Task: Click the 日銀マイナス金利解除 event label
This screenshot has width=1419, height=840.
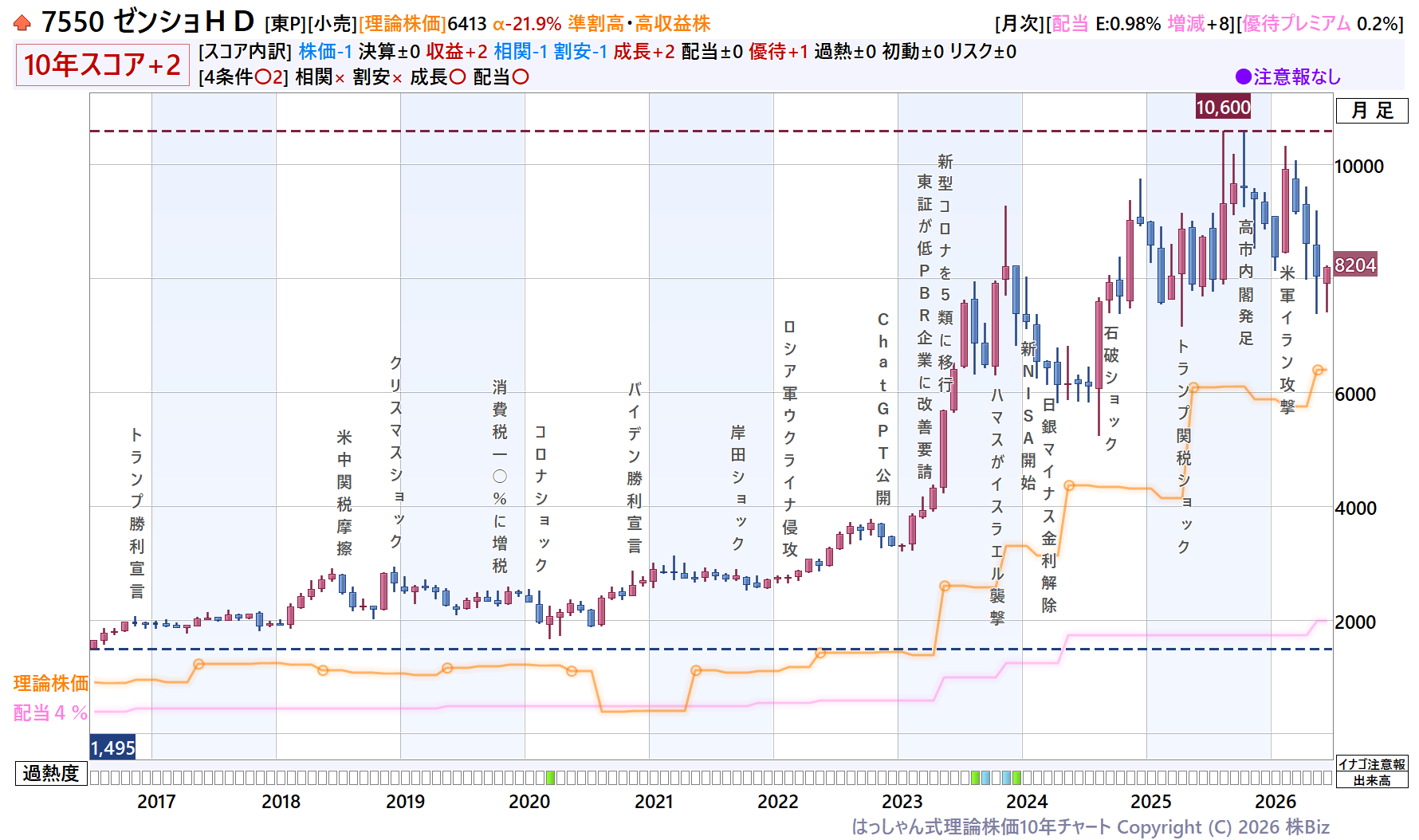Action: (1049, 504)
